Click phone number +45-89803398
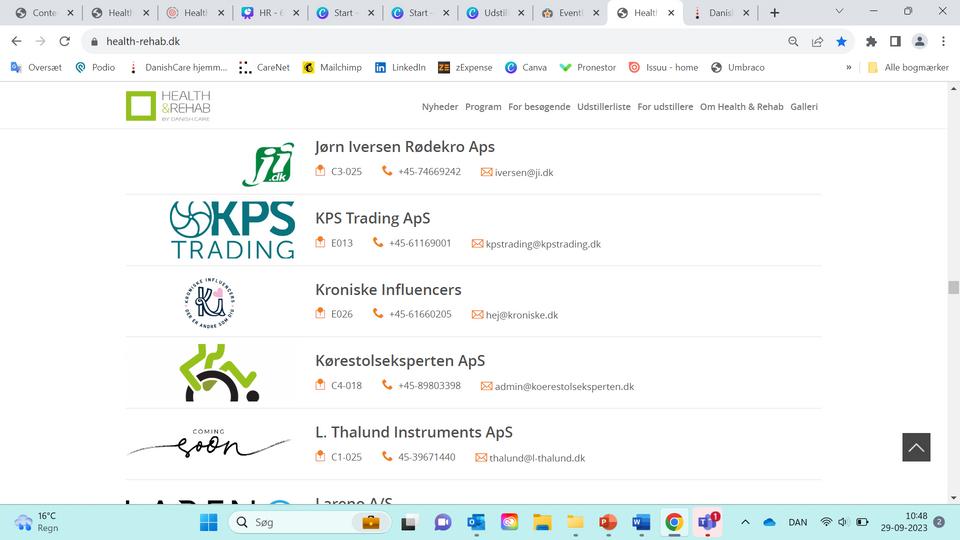Image resolution: width=960 pixels, height=540 pixels. pos(429,386)
